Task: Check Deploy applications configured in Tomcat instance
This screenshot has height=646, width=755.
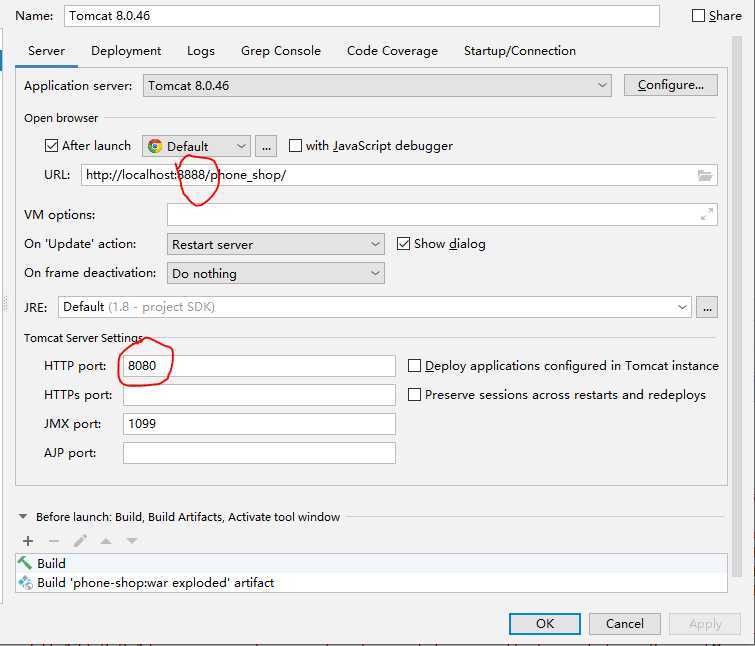Action: [x=414, y=366]
